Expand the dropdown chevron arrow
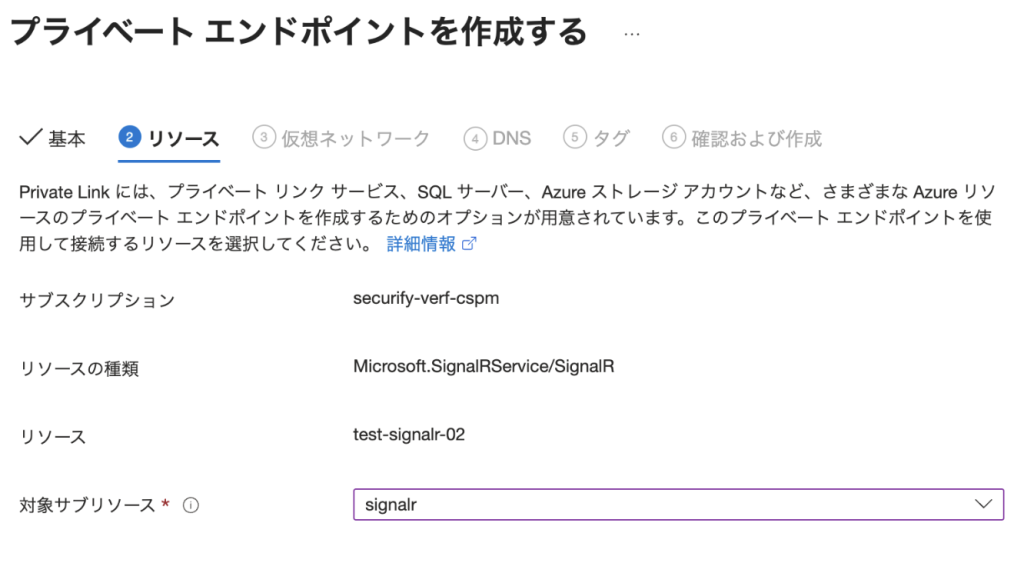 click(982, 504)
